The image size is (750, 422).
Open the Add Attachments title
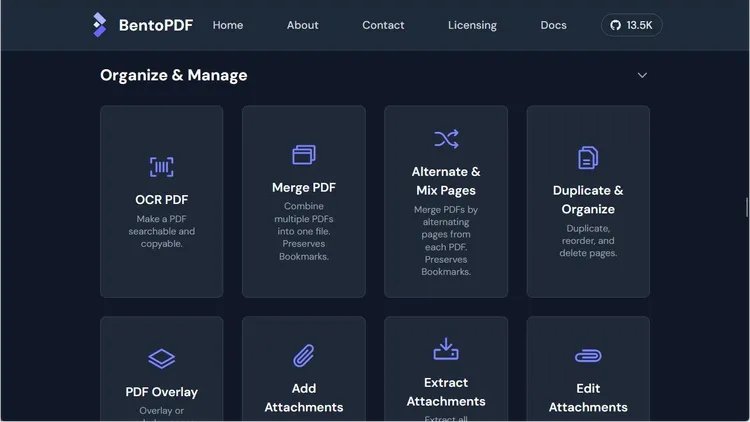(304, 398)
